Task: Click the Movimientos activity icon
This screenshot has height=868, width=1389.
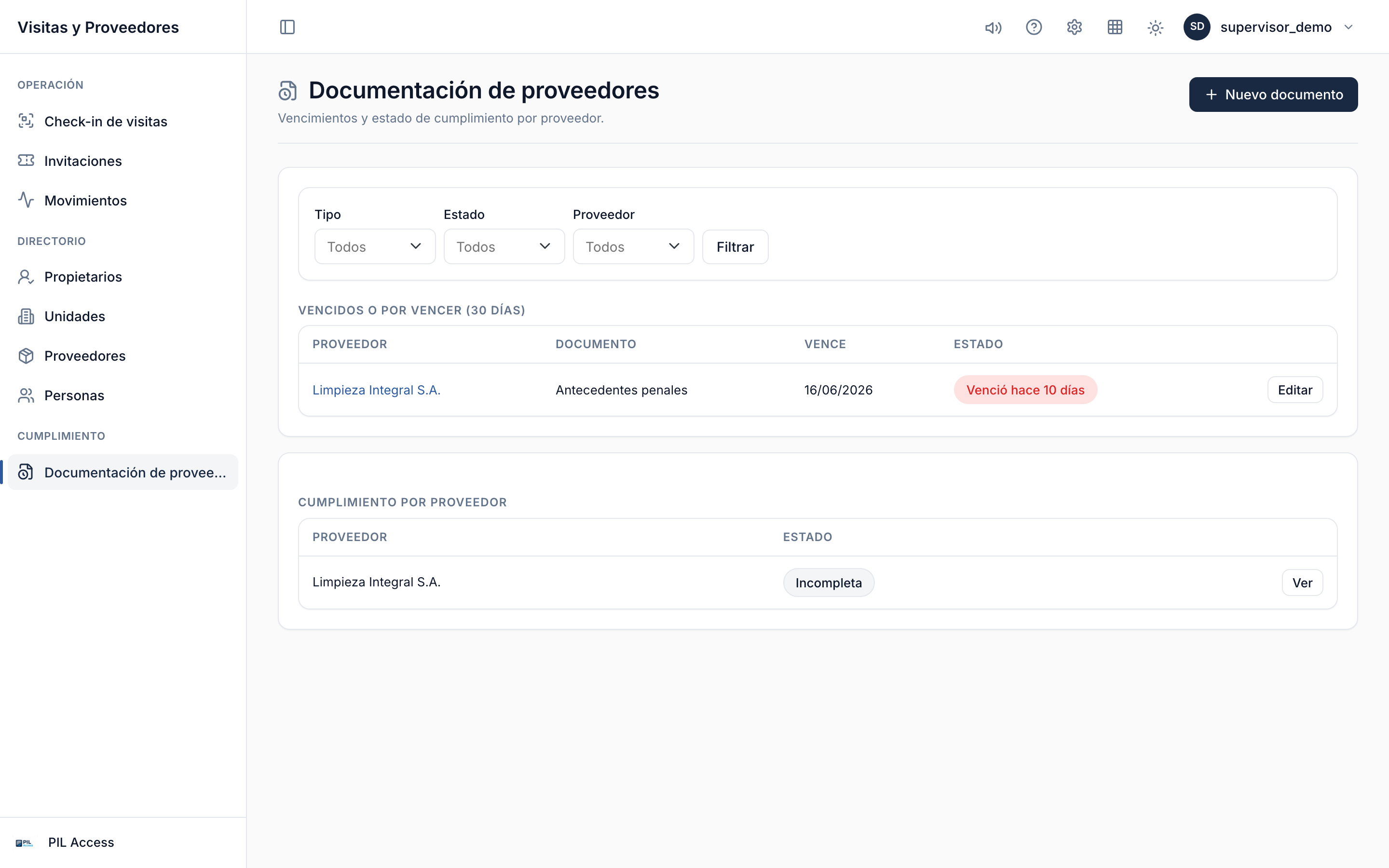Action: click(x=26, y=200)
